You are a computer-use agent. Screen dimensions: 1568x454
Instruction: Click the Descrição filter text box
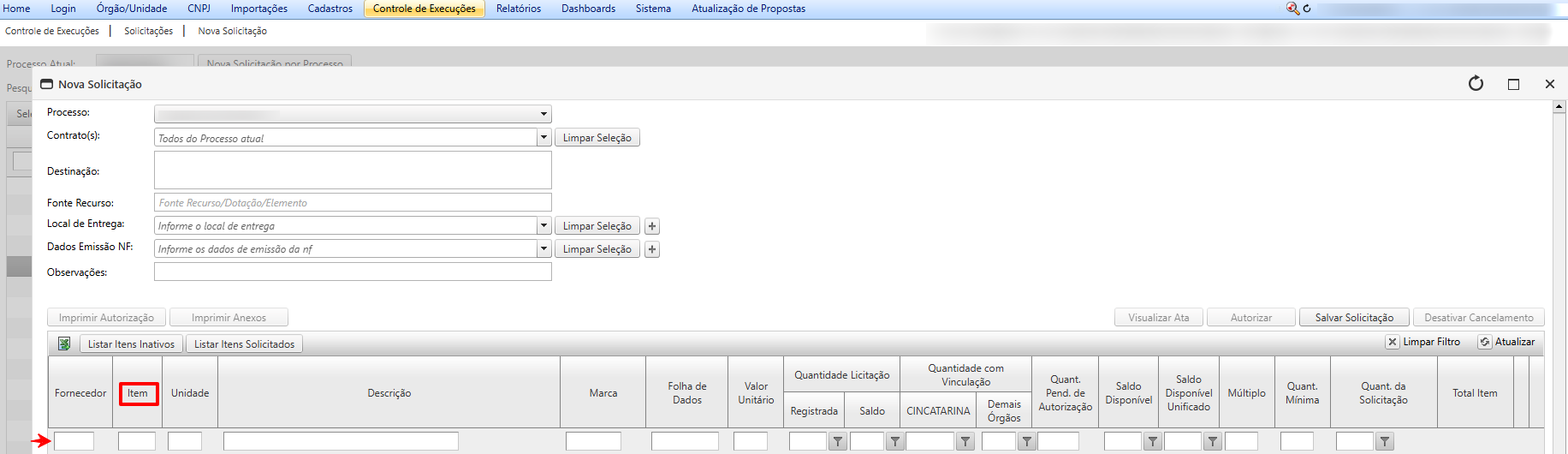click(x=341, y=441)
